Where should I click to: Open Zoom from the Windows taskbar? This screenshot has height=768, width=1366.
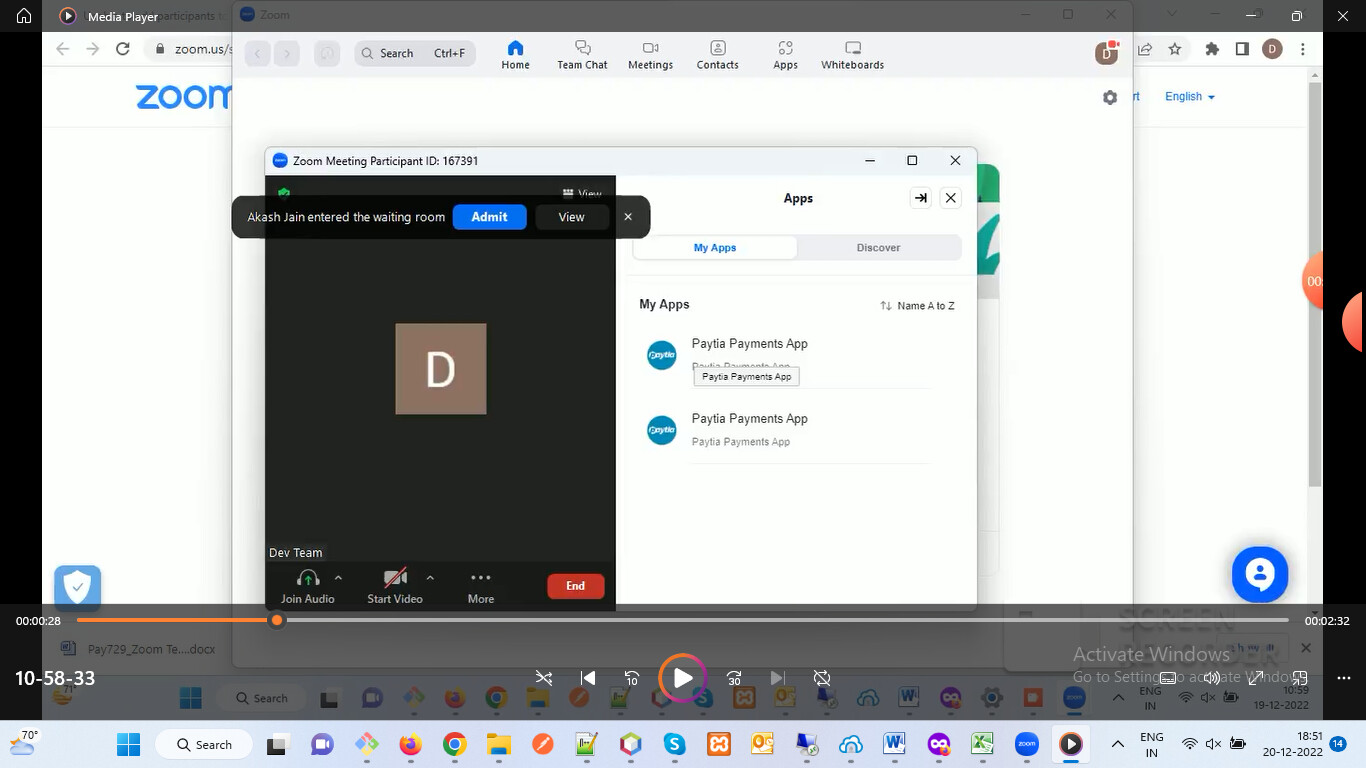click(1027, 744)
